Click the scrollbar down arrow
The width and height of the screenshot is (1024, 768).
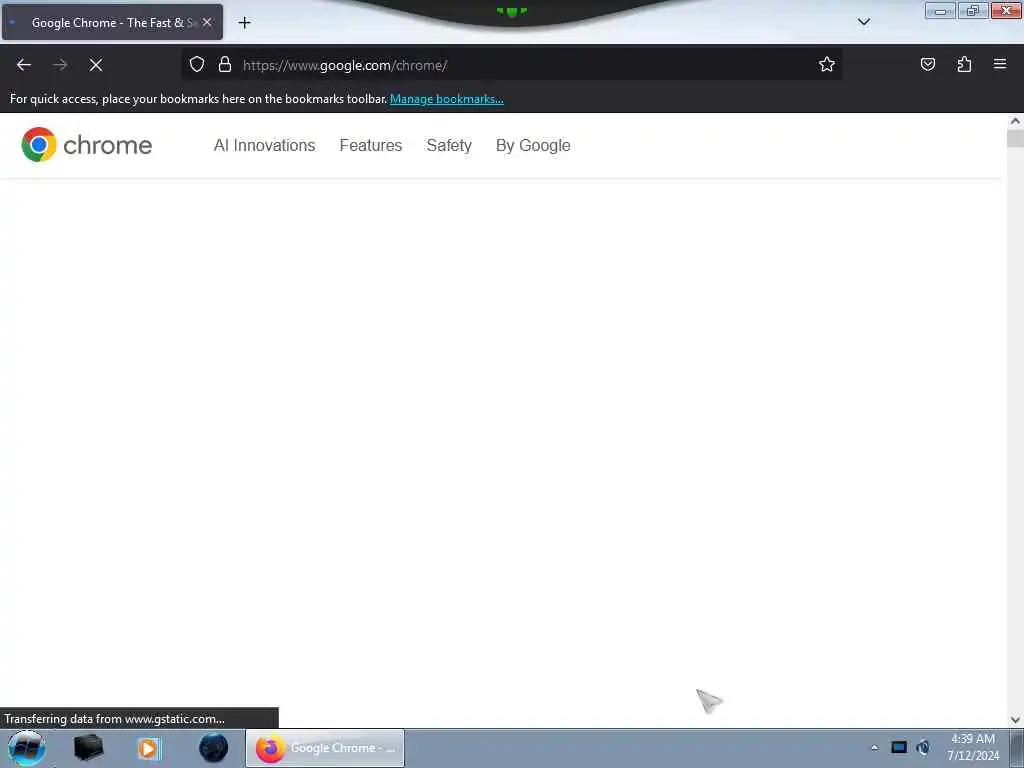coord(1015,720)
